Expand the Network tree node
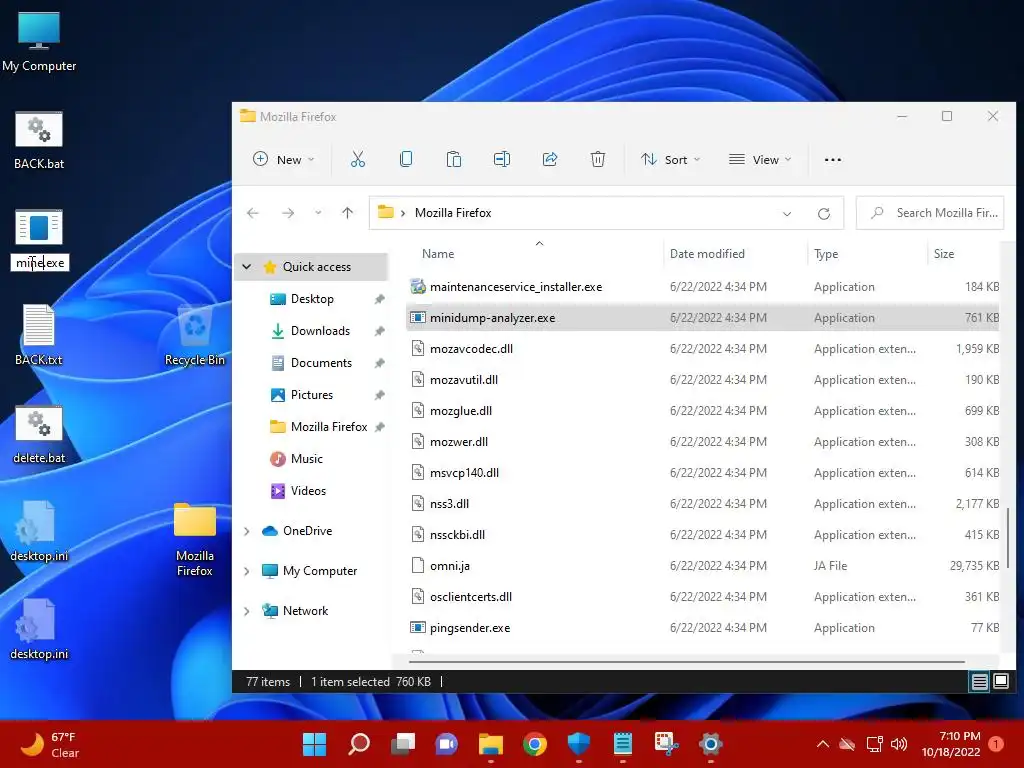Screen dimensions: 1024x768 (247, 611)
